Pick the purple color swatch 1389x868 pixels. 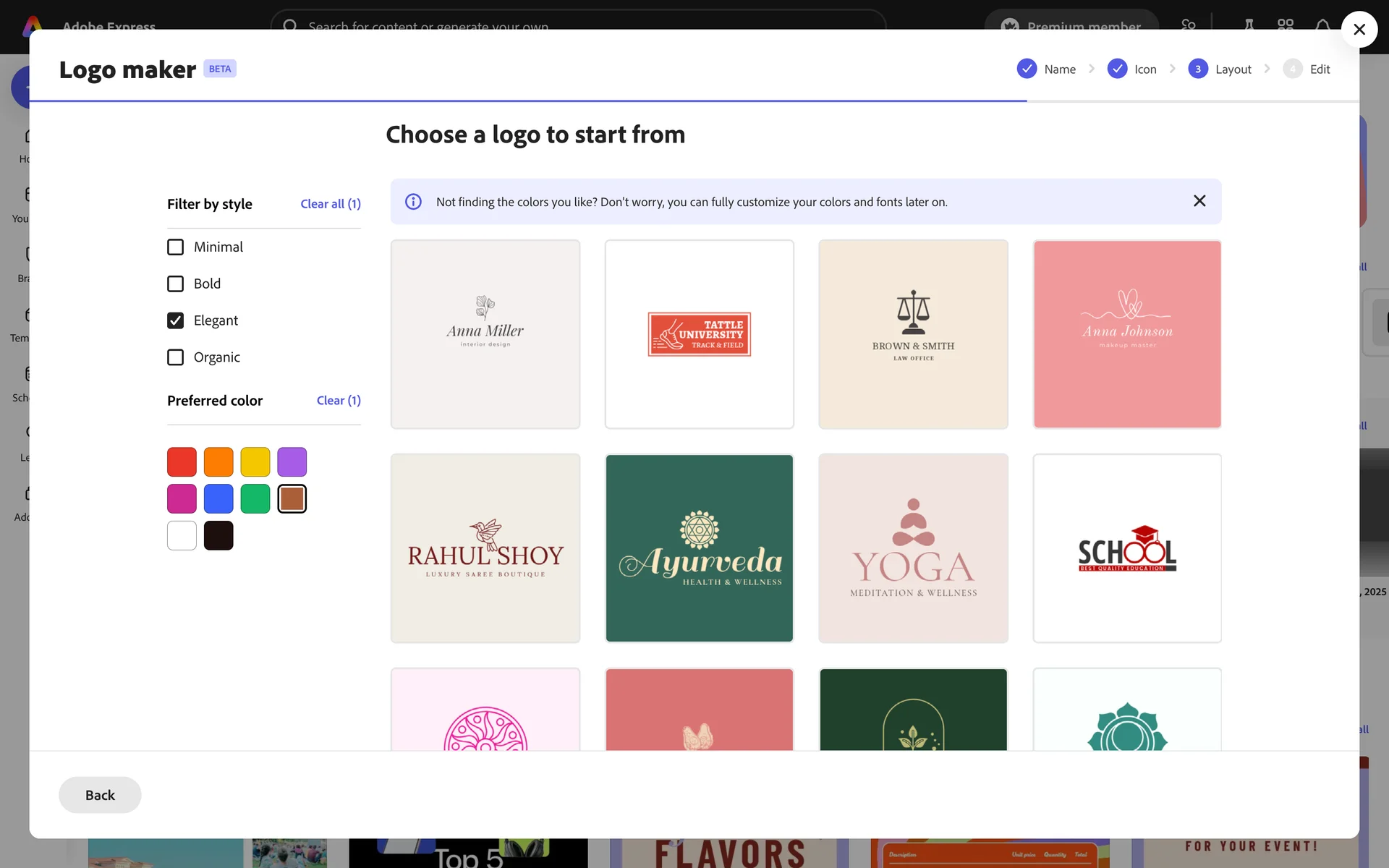[292, 462]
